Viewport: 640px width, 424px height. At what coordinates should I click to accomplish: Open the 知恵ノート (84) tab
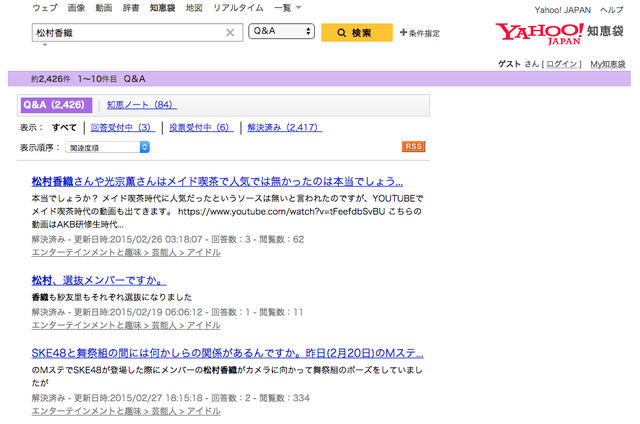pos(142,105)
